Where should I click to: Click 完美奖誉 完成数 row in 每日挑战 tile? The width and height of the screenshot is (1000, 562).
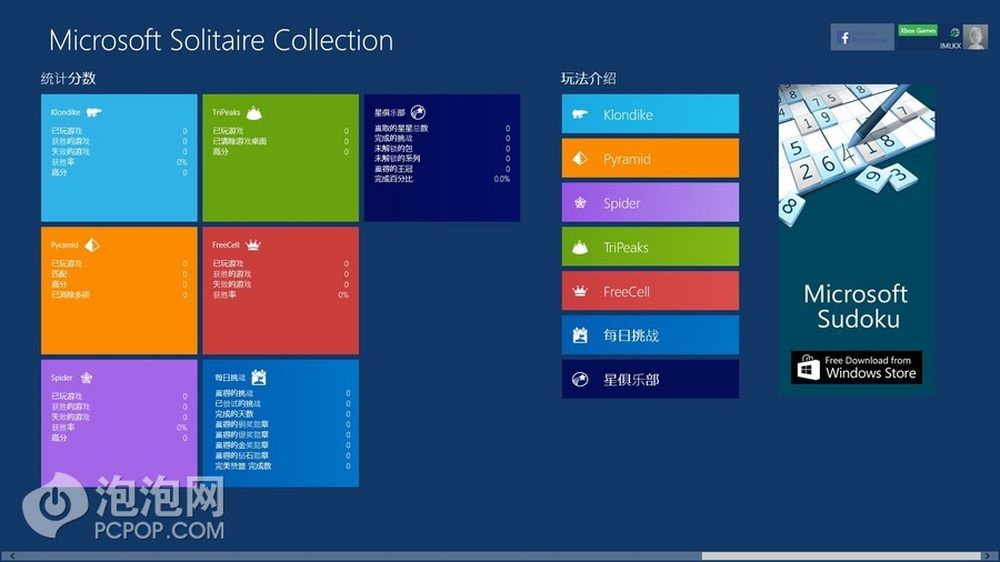tap(283, 466)
